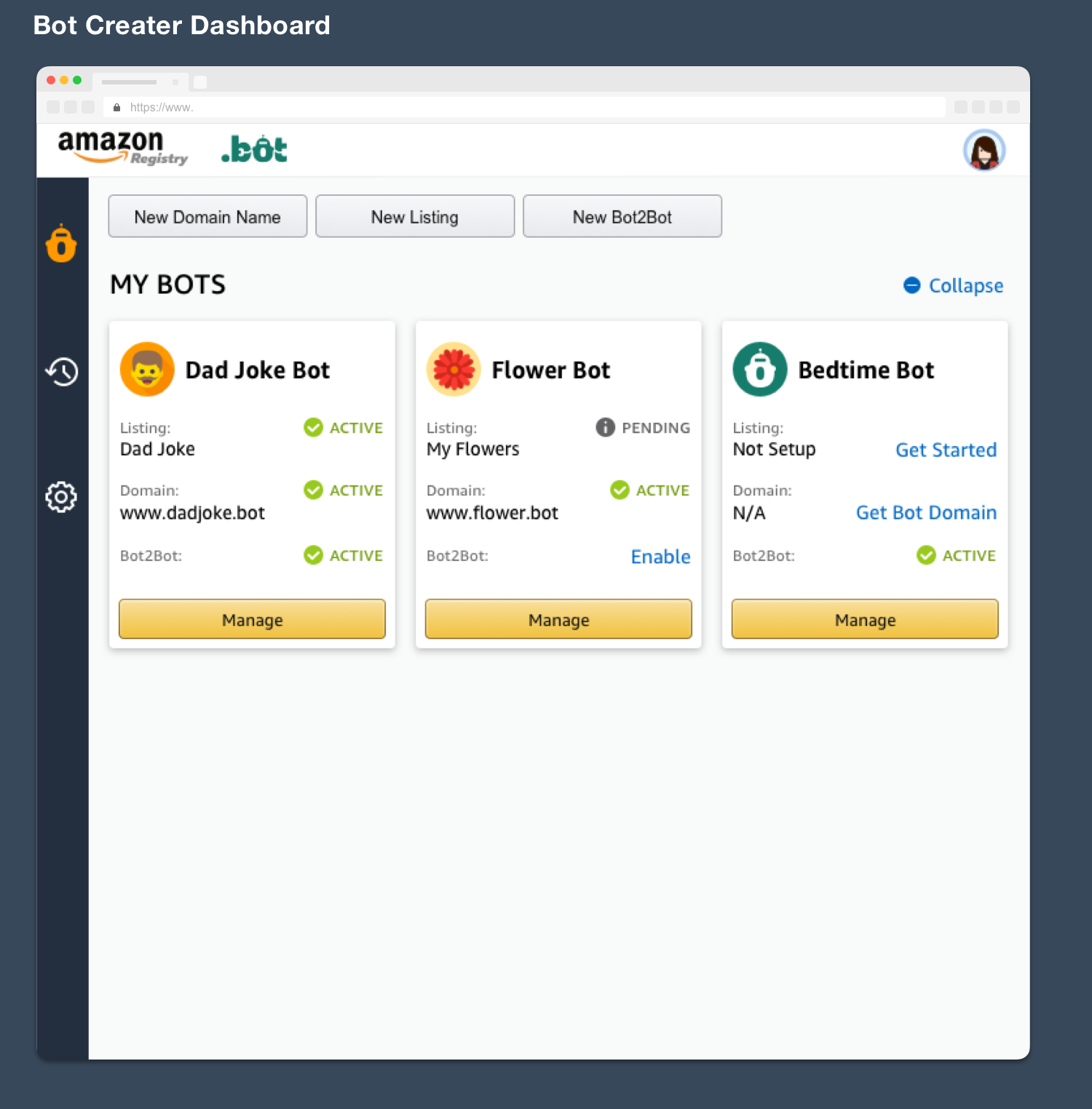Screen dimensions: 1092x1109
Task: Click the pending info icon on Flower Bot
Action: pyautogui.click(x=605, y=427)
